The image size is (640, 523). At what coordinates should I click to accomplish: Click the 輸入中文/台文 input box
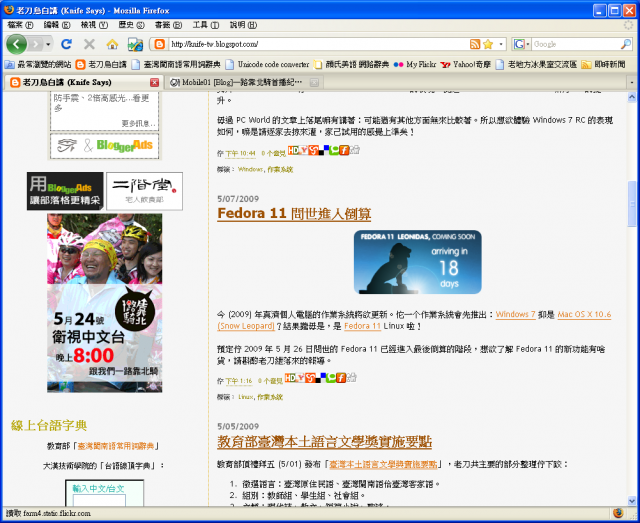(99, 501)
